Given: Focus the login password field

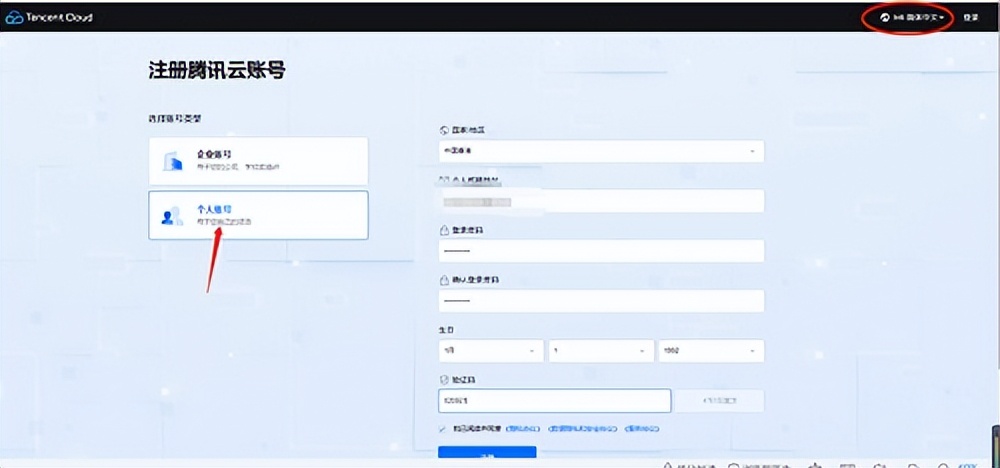Looking at the screenshot, I should point(601,251).
